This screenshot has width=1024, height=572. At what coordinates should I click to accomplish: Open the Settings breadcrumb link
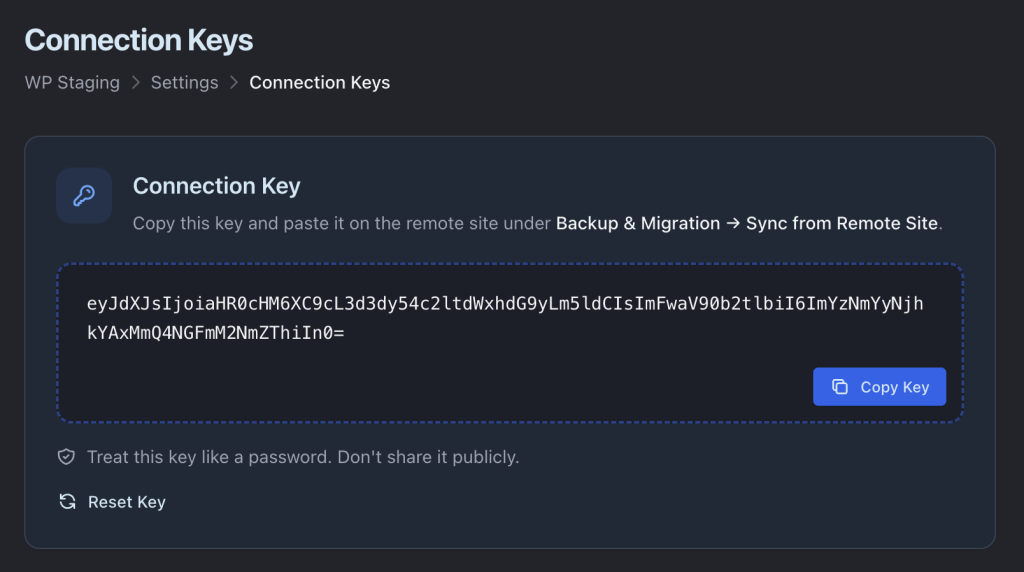184,83
